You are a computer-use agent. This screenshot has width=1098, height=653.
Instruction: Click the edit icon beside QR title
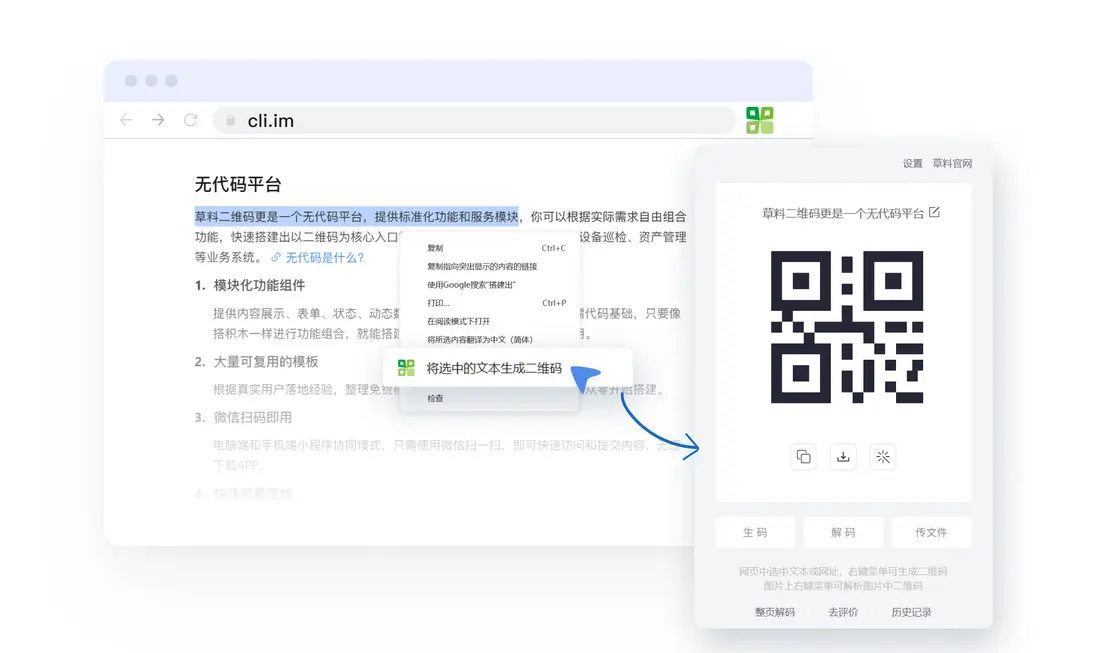tap(934, 212)
